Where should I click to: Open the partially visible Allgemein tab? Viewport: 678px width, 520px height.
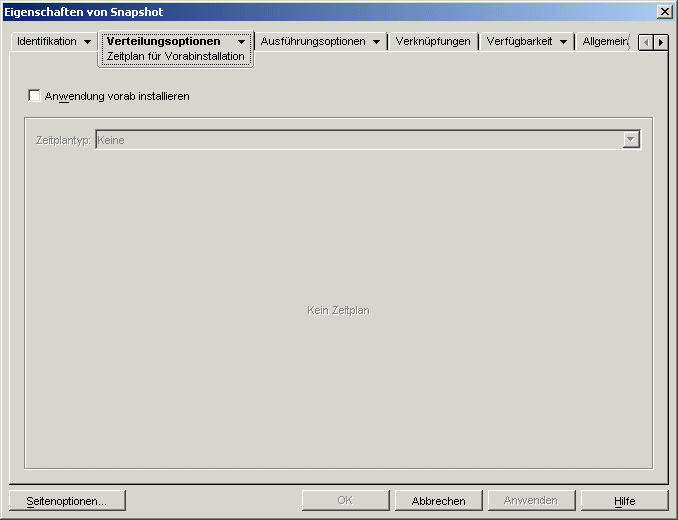tap(604, 41)
